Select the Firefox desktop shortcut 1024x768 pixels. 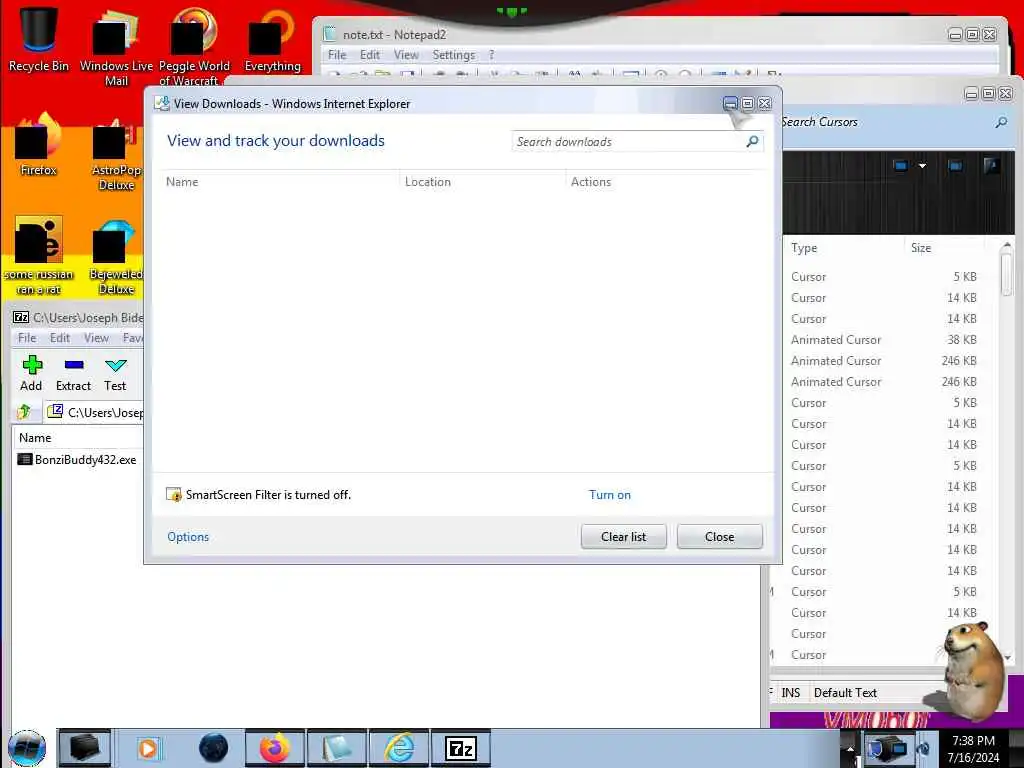pyautogui.click(x=39, y=144)
